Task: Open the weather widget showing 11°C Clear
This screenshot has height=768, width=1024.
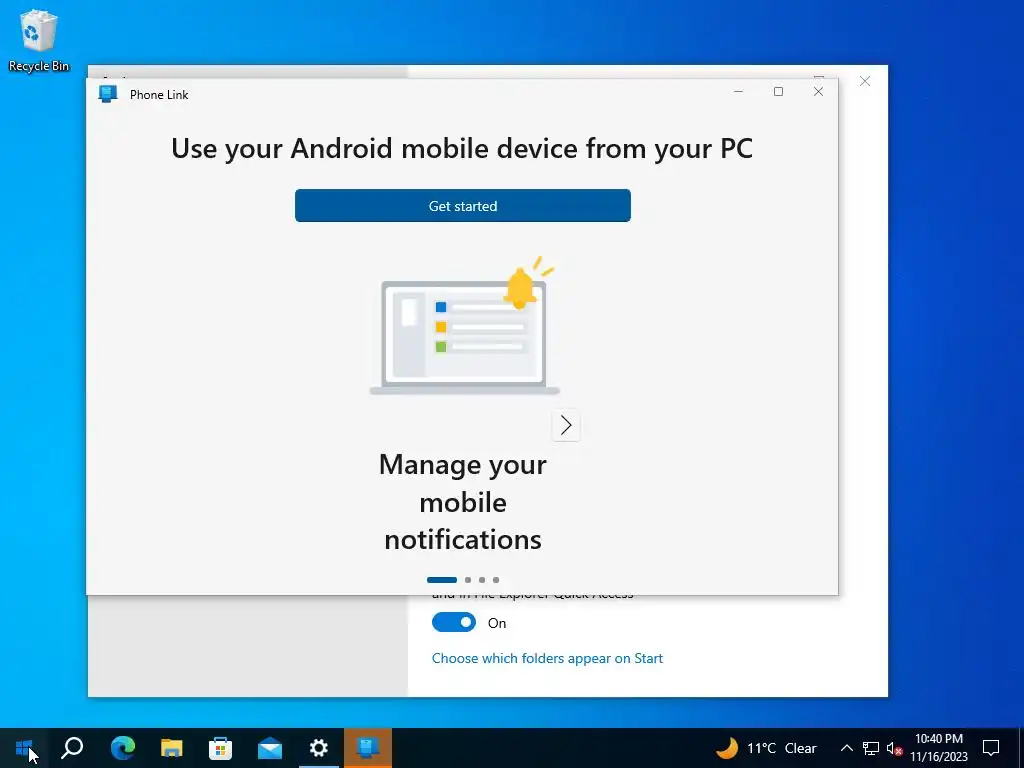Action: point(767,748)
